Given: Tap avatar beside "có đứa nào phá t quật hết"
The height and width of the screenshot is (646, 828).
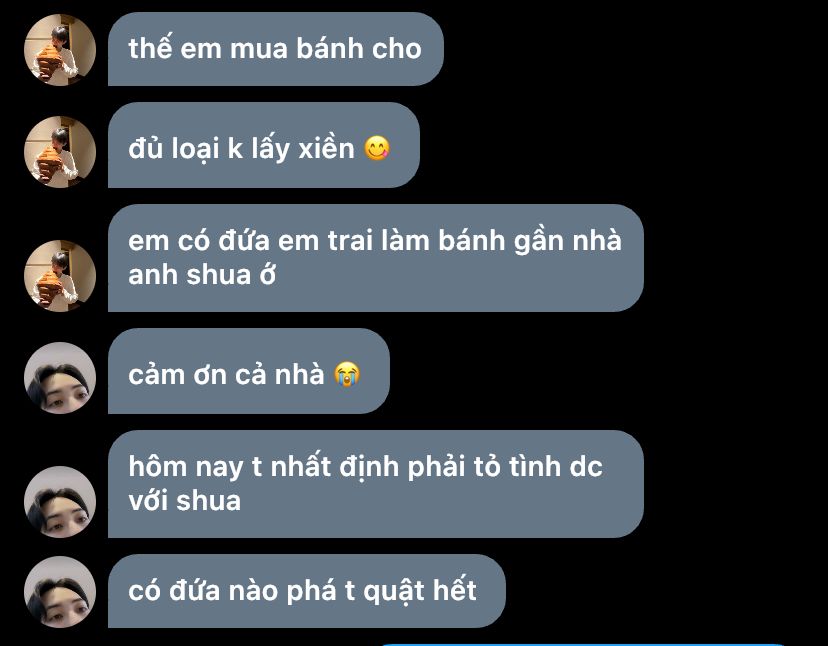Looking at the screenshot, I should pos(60,592).
